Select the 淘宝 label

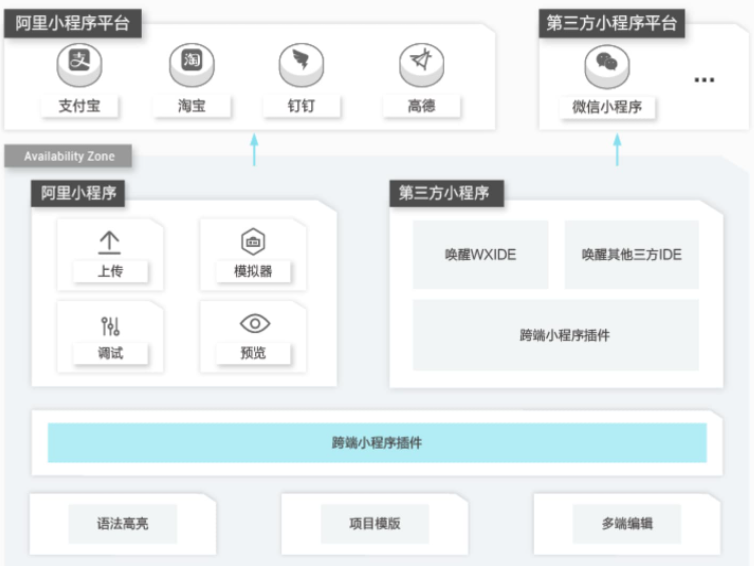pyautogui.click(x=192, y=106)
